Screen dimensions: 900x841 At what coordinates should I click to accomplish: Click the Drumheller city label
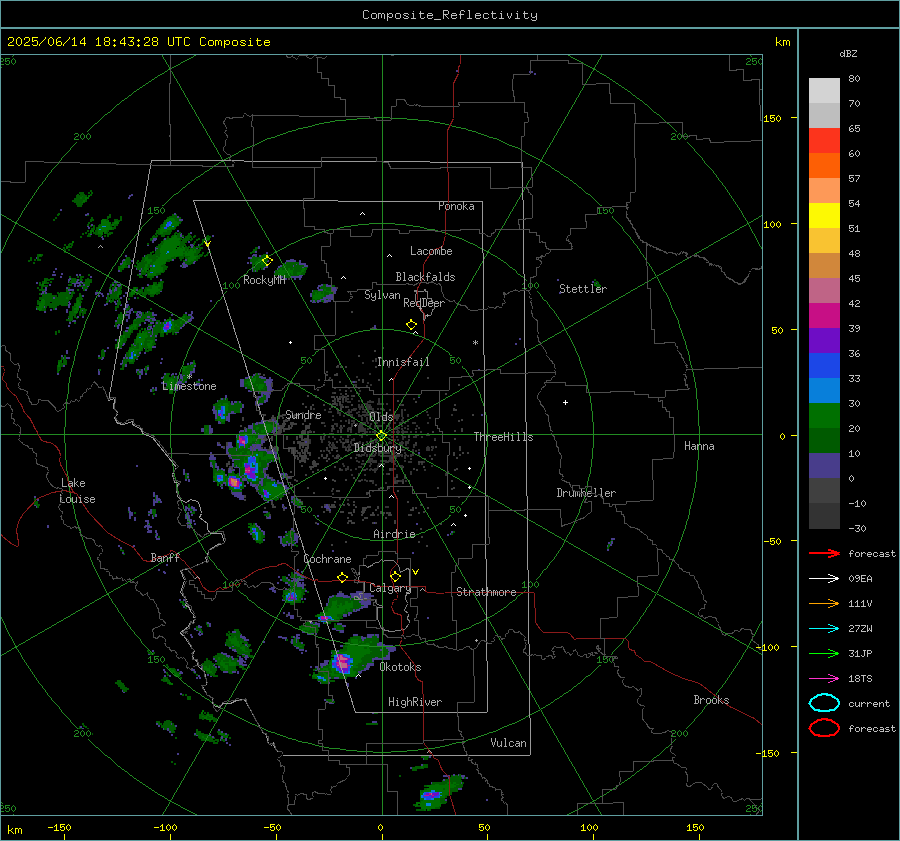(586, 493)
